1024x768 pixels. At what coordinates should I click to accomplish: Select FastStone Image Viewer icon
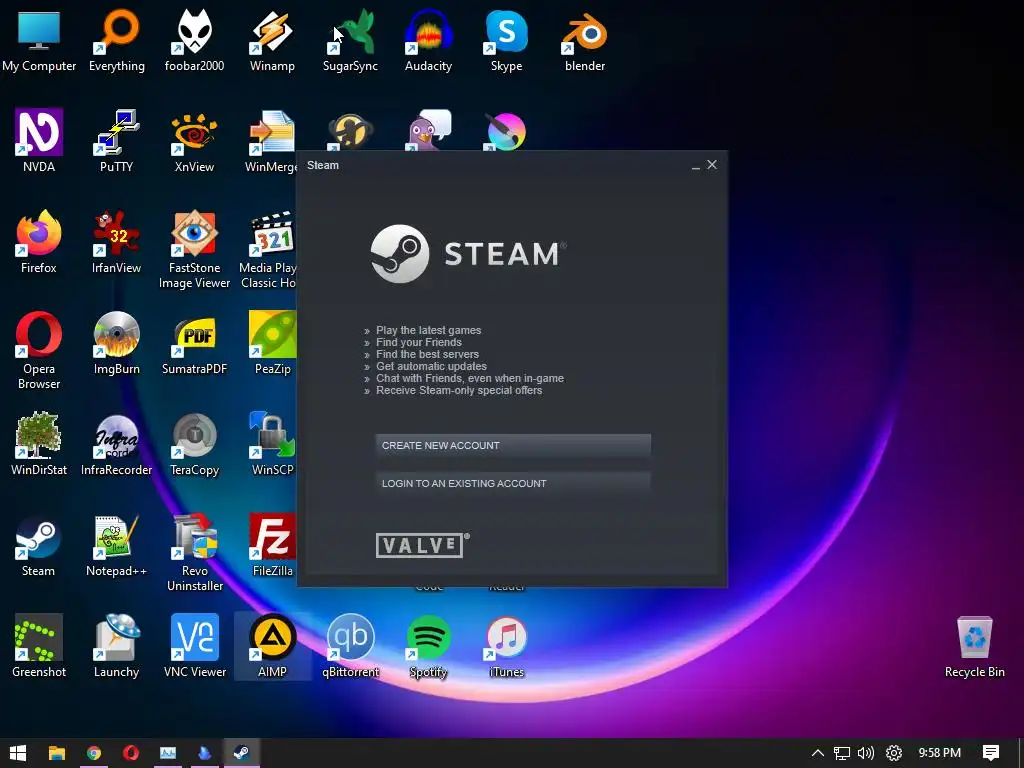pos(195,249)
